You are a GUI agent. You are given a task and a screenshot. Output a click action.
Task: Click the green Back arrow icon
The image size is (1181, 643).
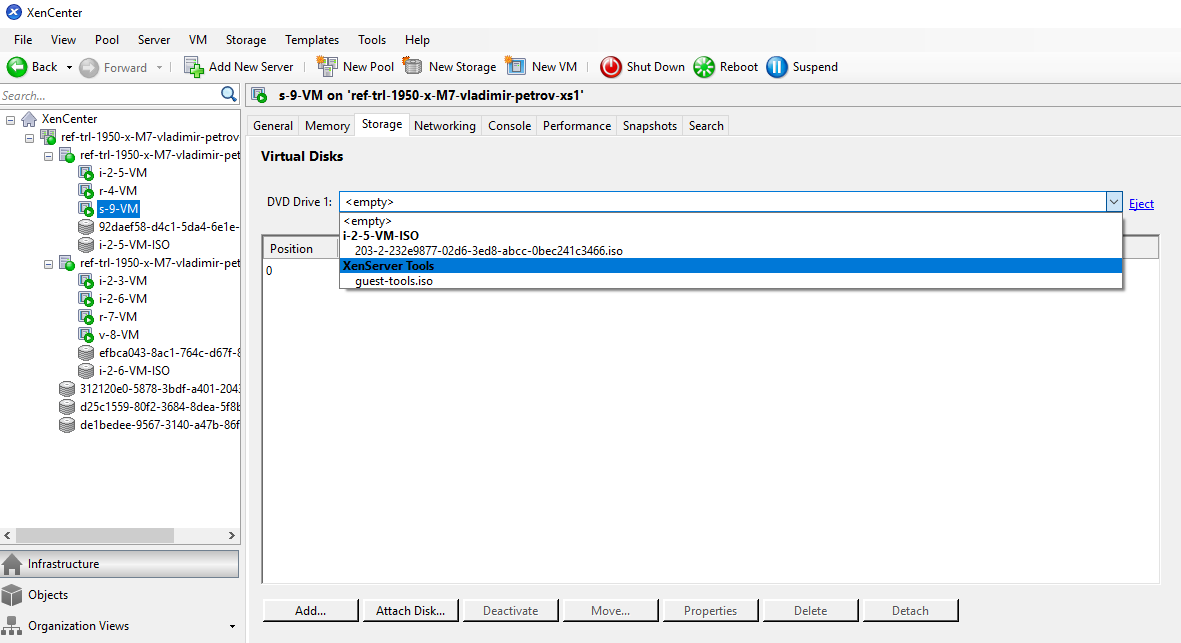click(x=17, y=67)
